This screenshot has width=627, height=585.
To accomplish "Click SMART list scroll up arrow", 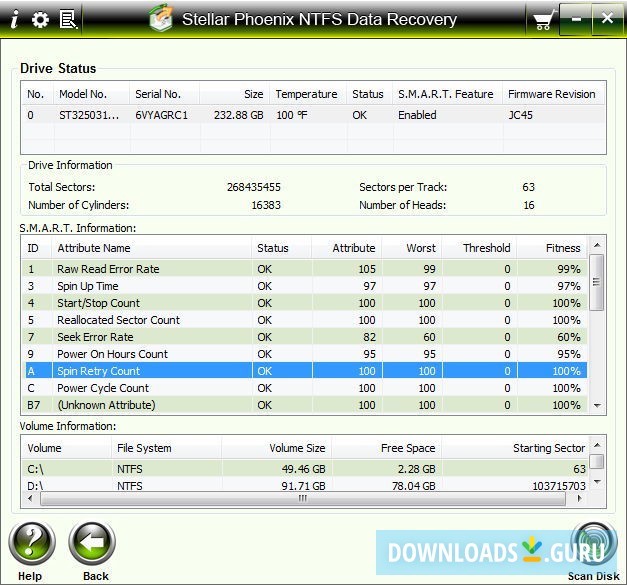I will [597, 245].
